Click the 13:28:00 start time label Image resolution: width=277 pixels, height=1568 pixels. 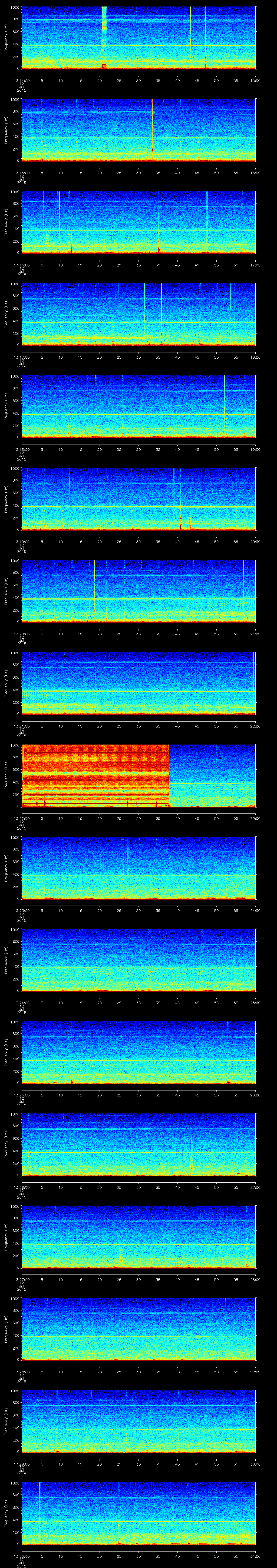tap(22, 1372)
